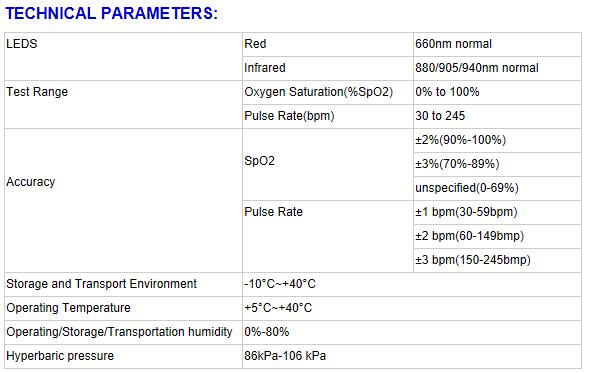Select the +5°C~+40°C operating temperature value
This screenshot has height=373, width=589.
pyautogui.click(x=278, y=308)
